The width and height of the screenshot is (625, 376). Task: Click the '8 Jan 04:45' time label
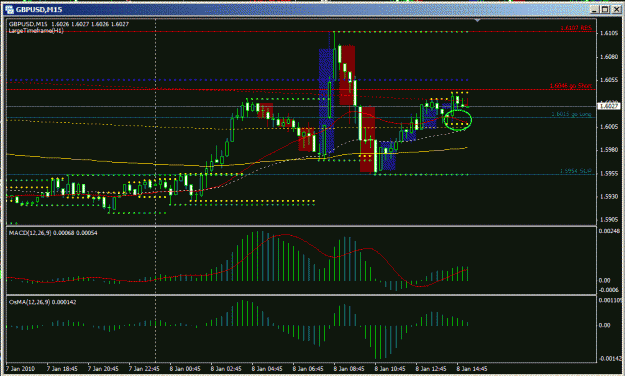coord(267,369)
